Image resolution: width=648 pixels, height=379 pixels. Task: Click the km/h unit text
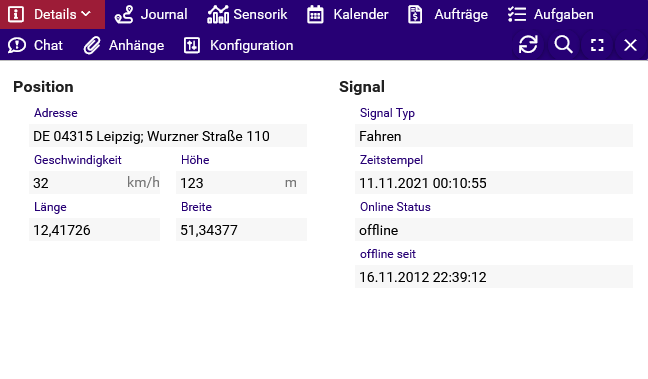(143, 182)
